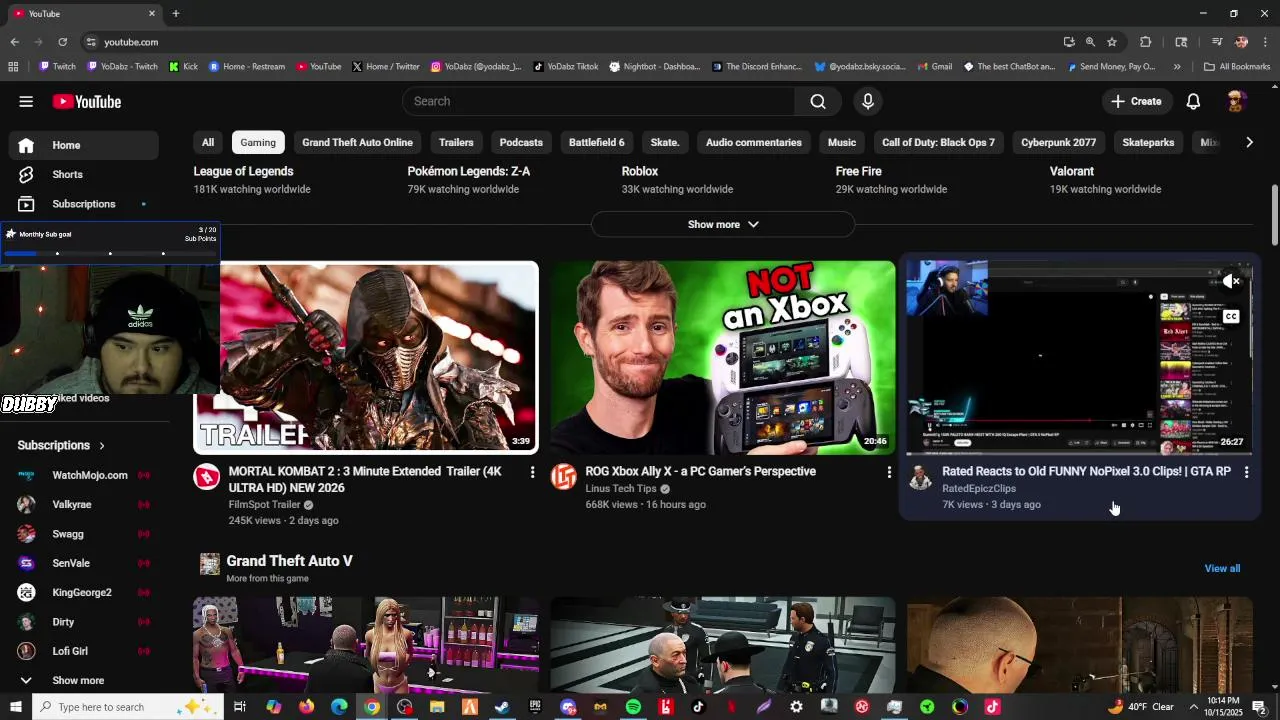Open Nightbot Dashboard bookmark
The width and height of the screenshot is (1280, 720).
(655, 67)
